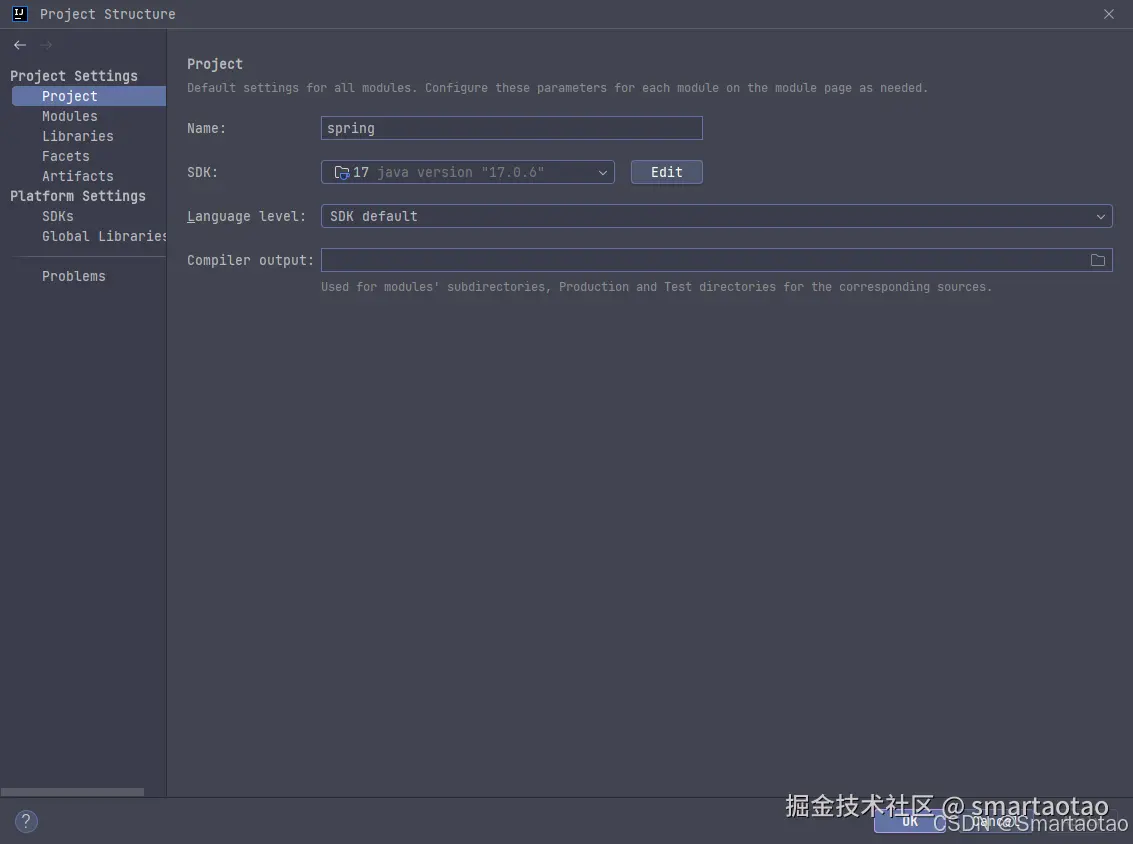Open the SDK dropdown list

[x=468, y=172]
